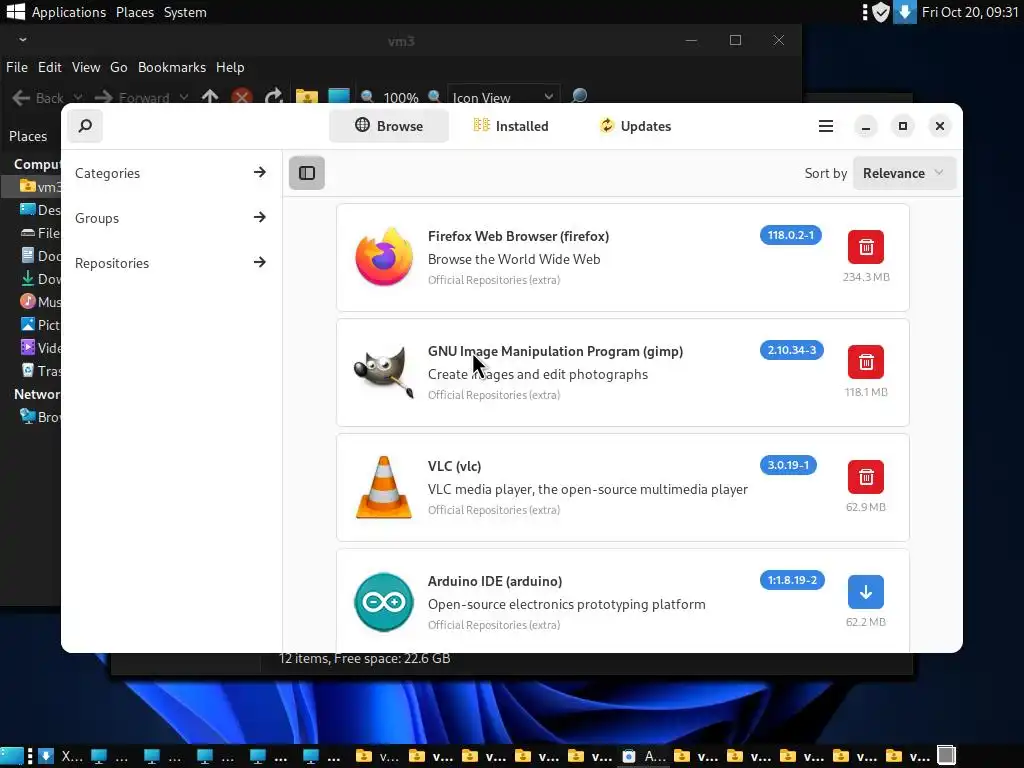Click the red Stop loading icon
The height and width of the screenshot is (768, 1024).
pyautogui.click(x=242, y=97)
